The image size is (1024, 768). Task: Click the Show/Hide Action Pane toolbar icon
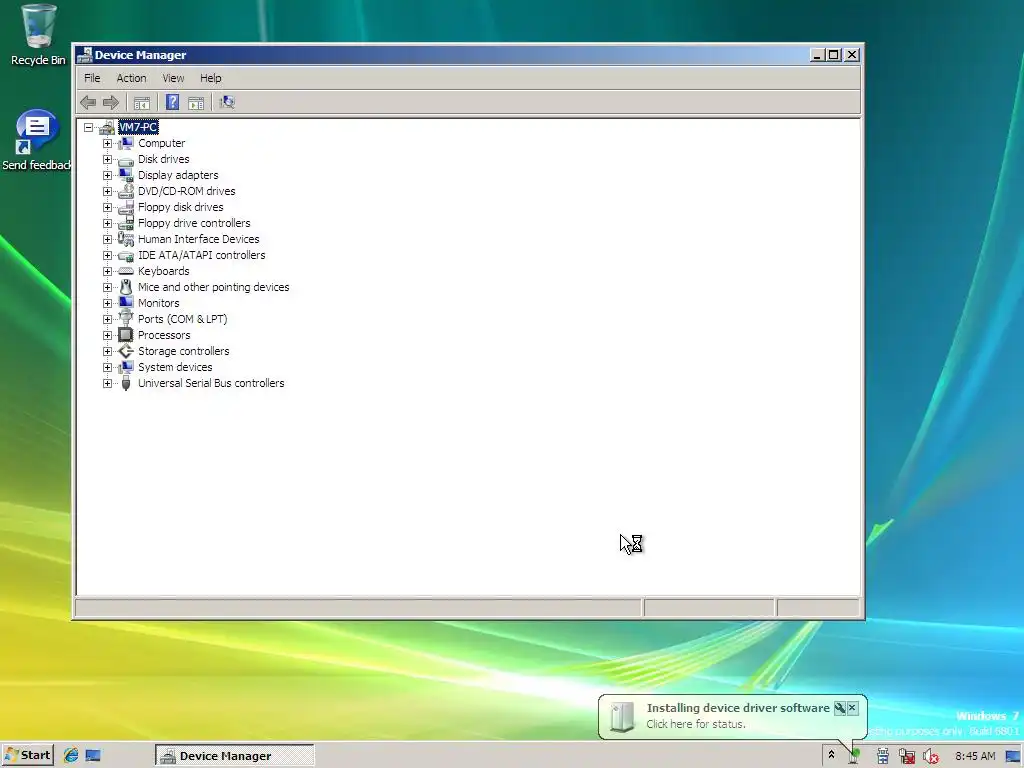196,103
